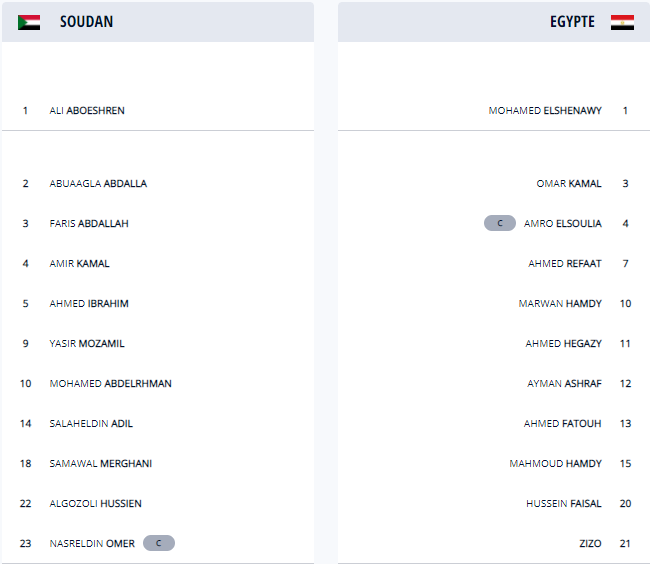View Amir Kamal player details
Screen dimensions: 650x564
80,263
